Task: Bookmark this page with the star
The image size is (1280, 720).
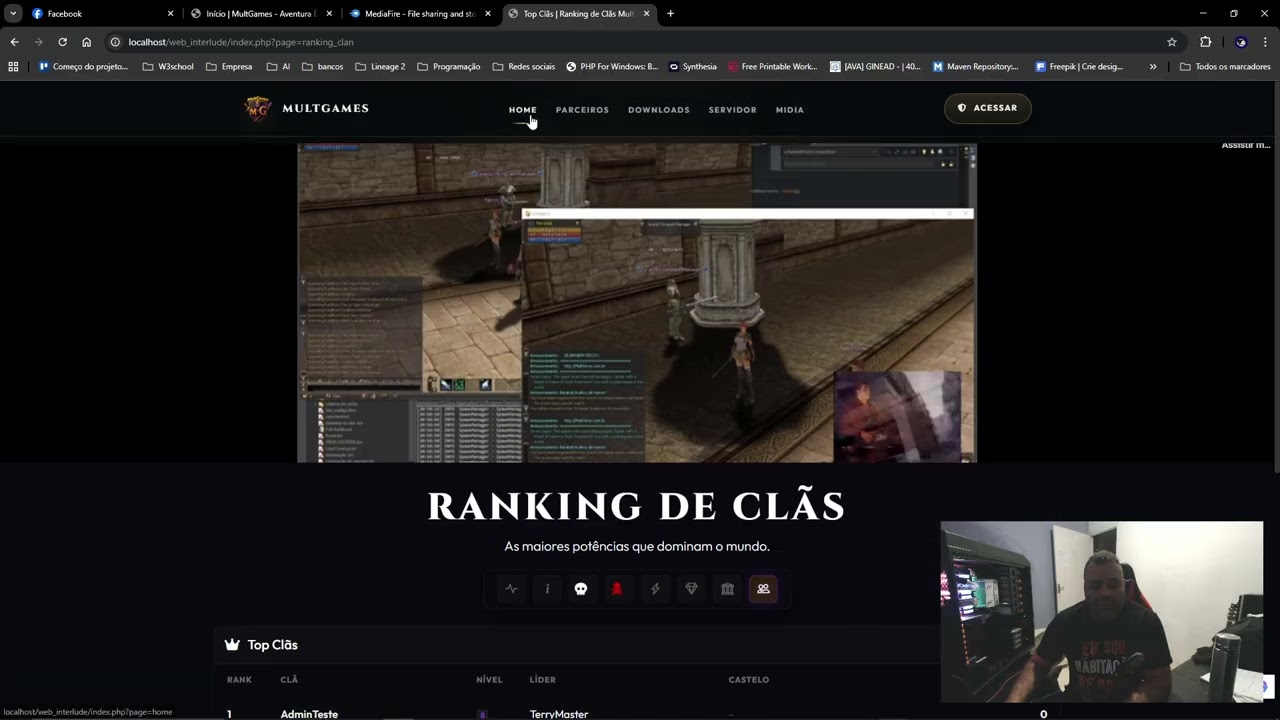Action: (1172, 42)
